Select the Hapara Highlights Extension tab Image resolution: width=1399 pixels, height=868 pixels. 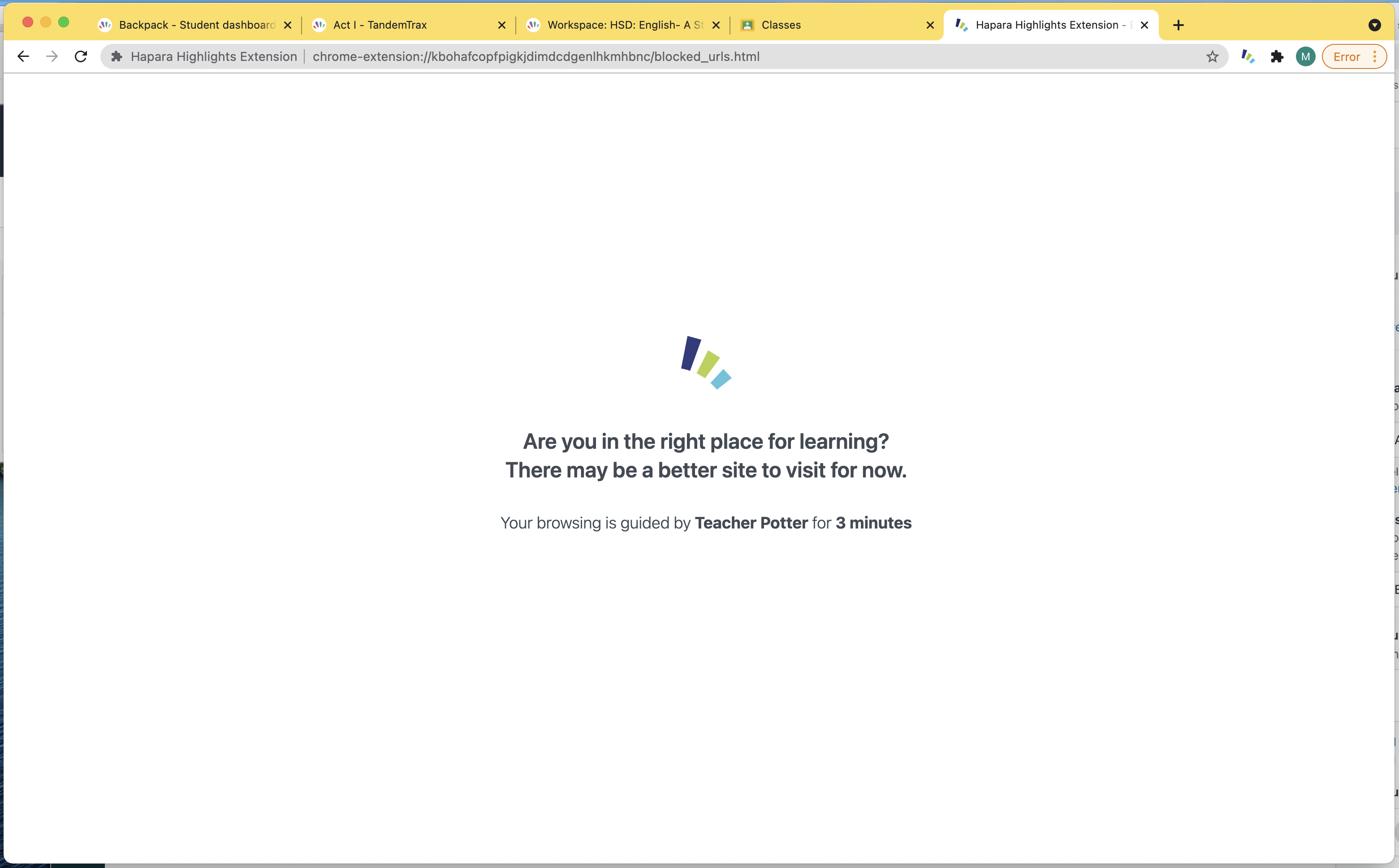(1050, 25)
